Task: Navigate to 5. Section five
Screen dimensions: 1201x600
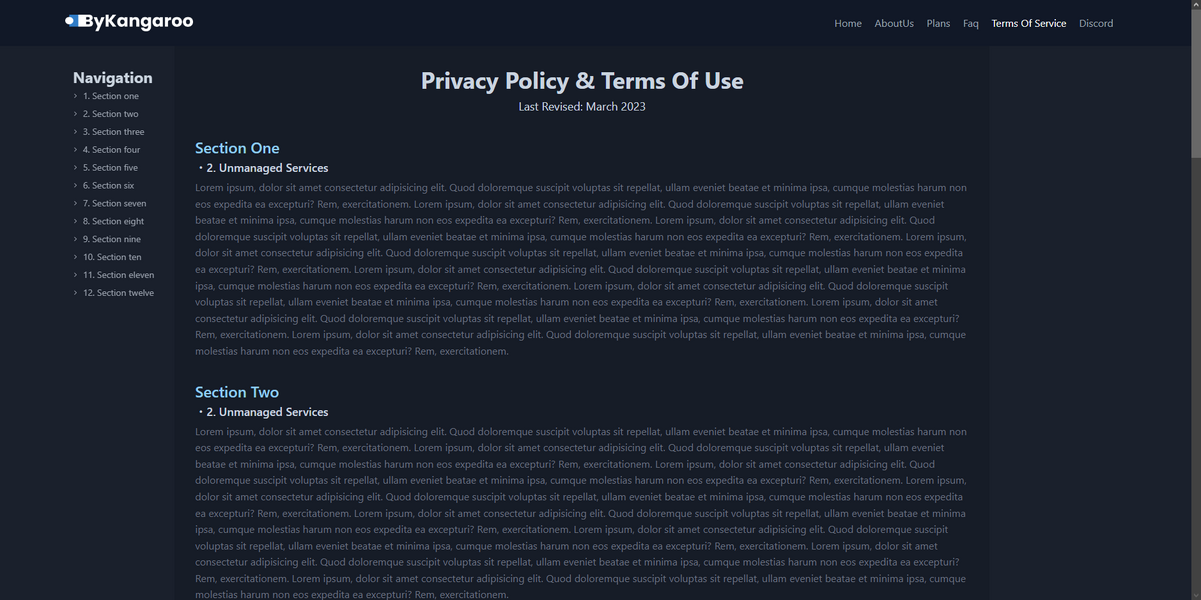Action: 110,168
